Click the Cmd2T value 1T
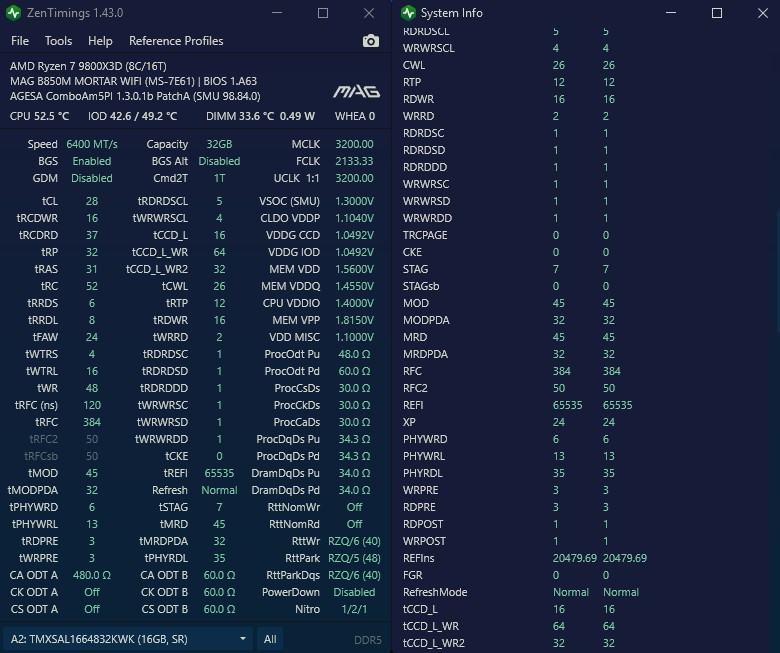This screenshot has width=780, height=653. pyautogui.click(x=219, y=178)
